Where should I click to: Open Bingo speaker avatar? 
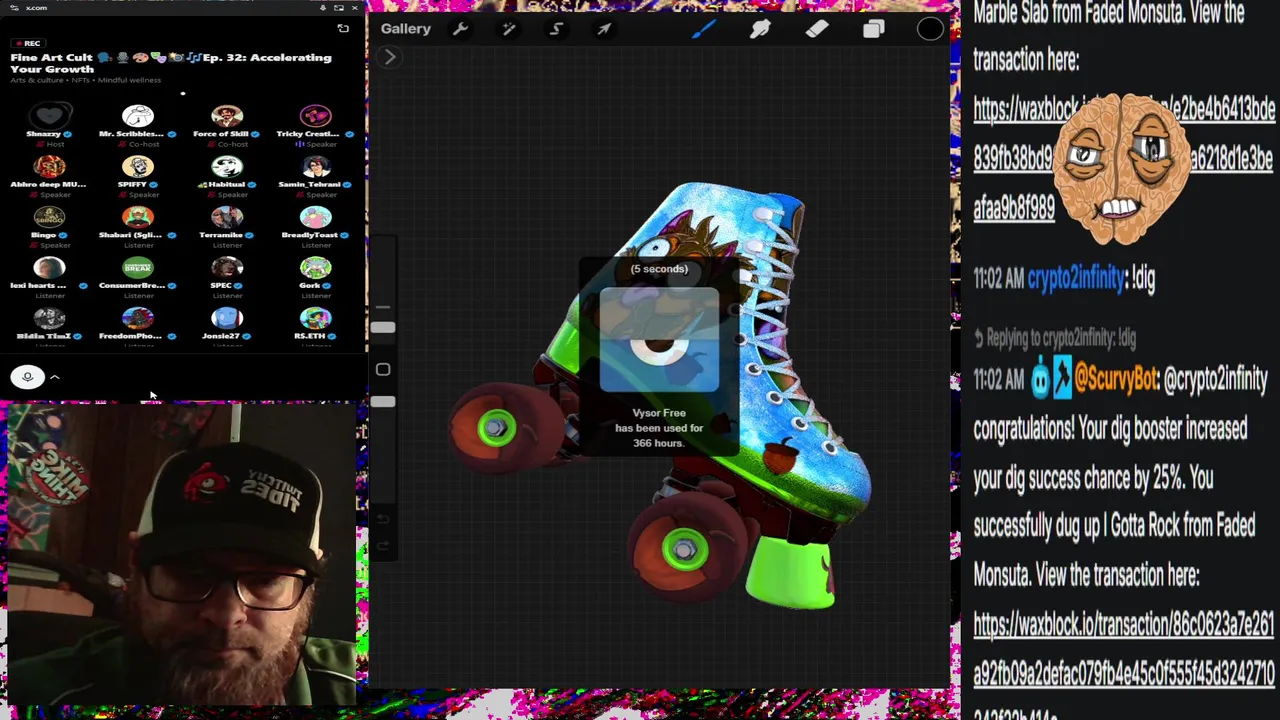point(49,217)
